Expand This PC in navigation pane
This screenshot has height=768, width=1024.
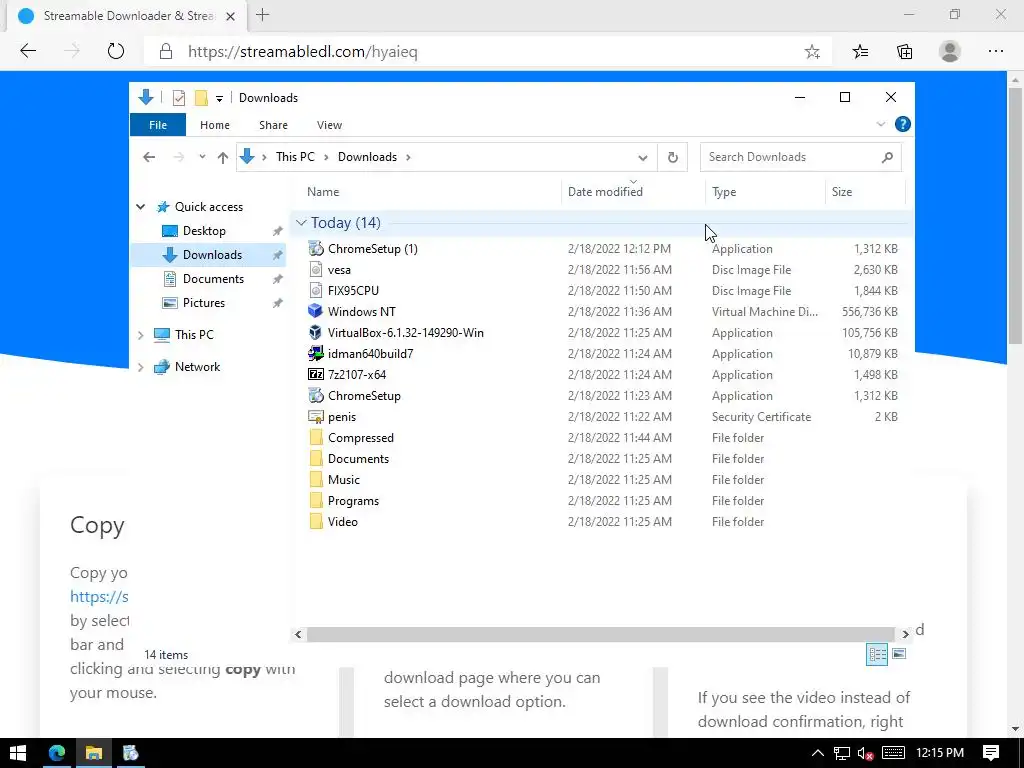pos(140,335)
